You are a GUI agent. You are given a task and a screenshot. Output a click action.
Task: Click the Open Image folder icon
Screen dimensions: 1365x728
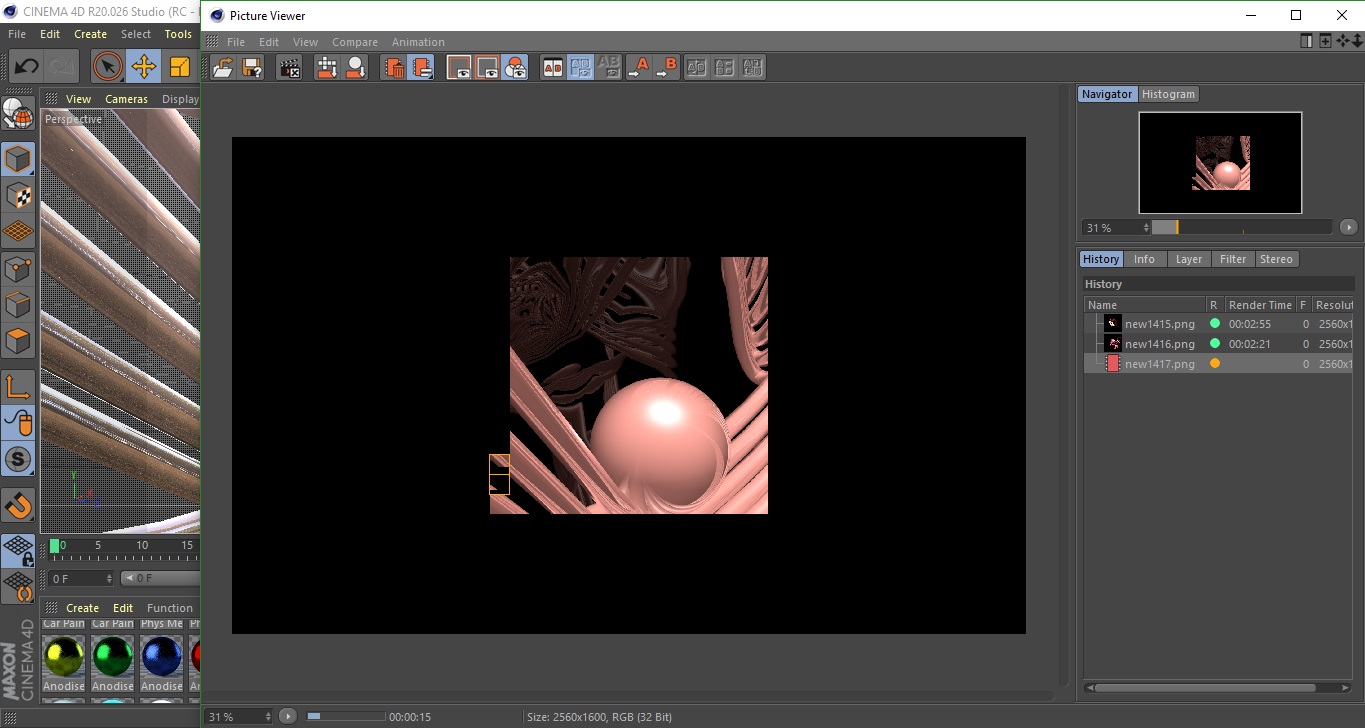click(x=224, y=68)
